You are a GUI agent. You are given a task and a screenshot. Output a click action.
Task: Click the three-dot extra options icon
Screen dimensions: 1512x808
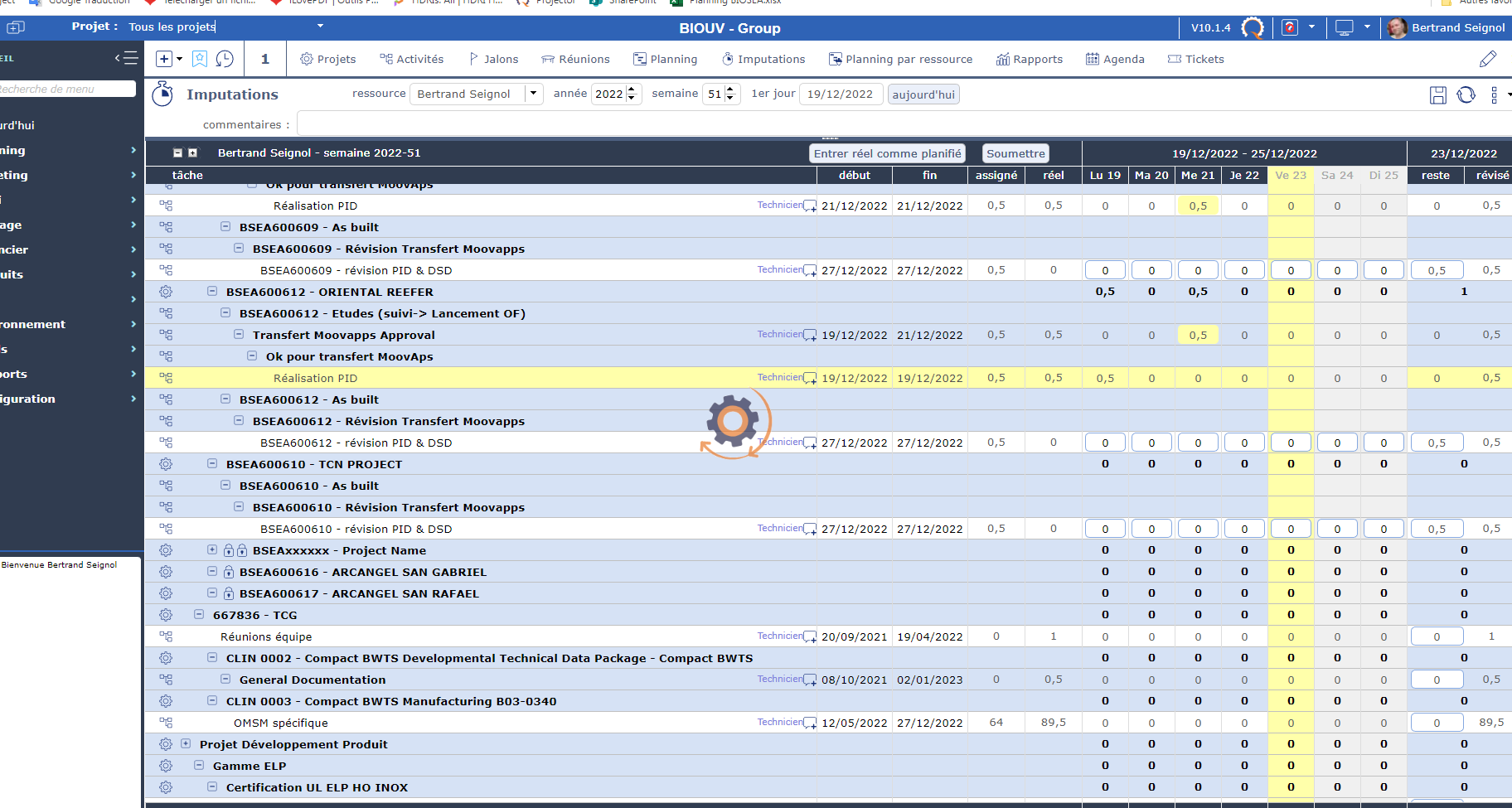point(1494,95)
